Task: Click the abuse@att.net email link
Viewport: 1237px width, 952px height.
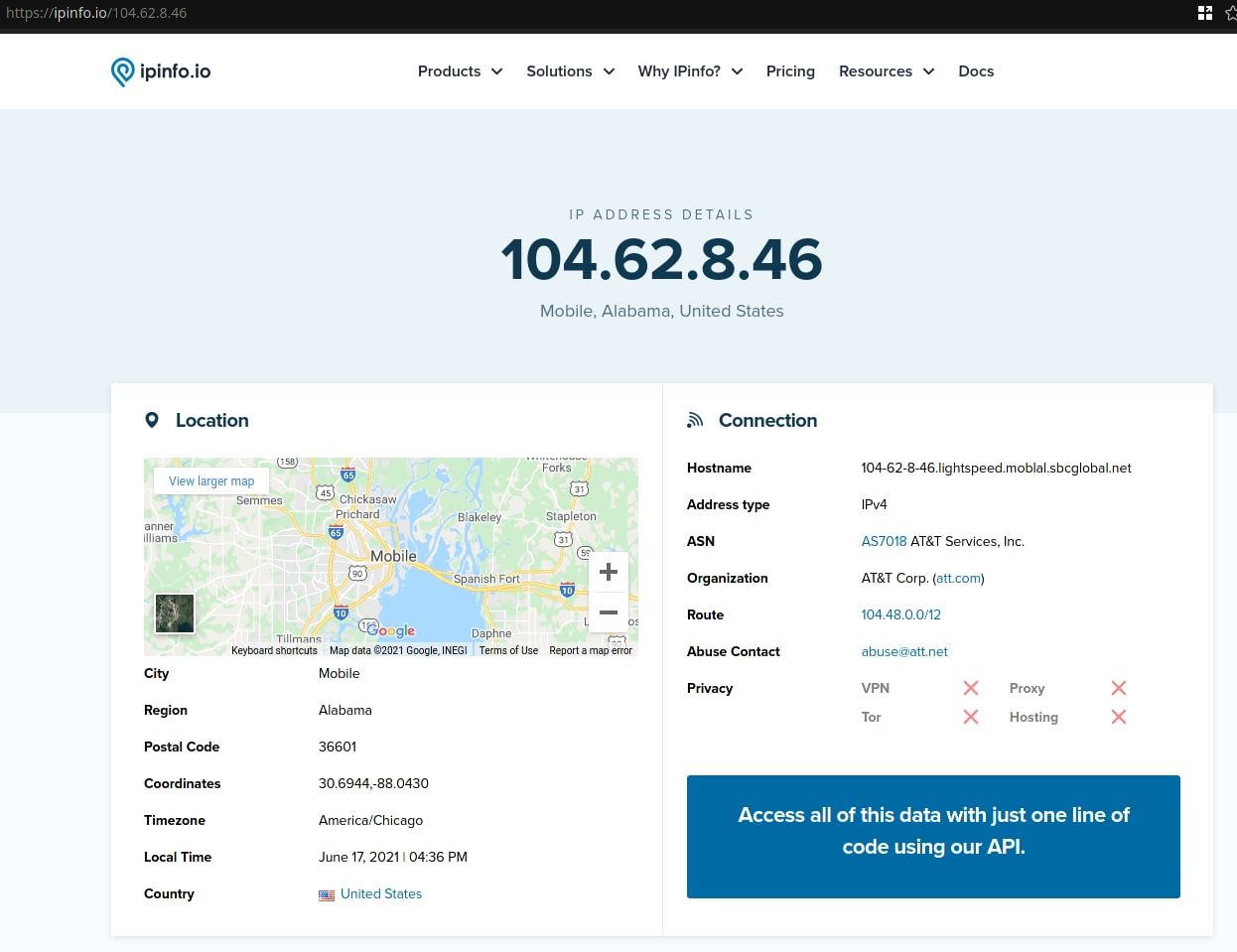Action: coord(904,651)
